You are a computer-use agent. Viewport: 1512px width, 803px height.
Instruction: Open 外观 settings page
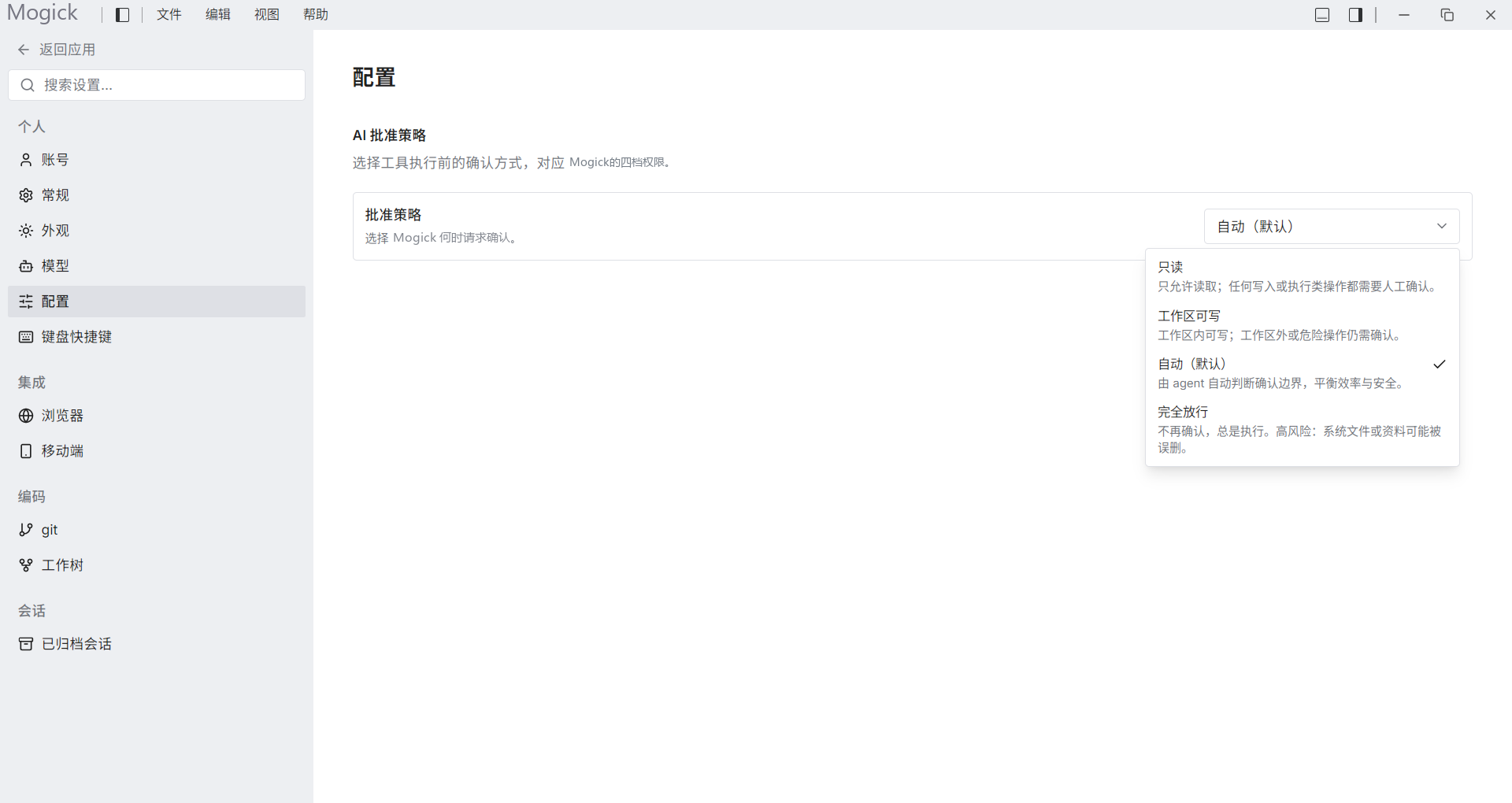pos(157,231)
